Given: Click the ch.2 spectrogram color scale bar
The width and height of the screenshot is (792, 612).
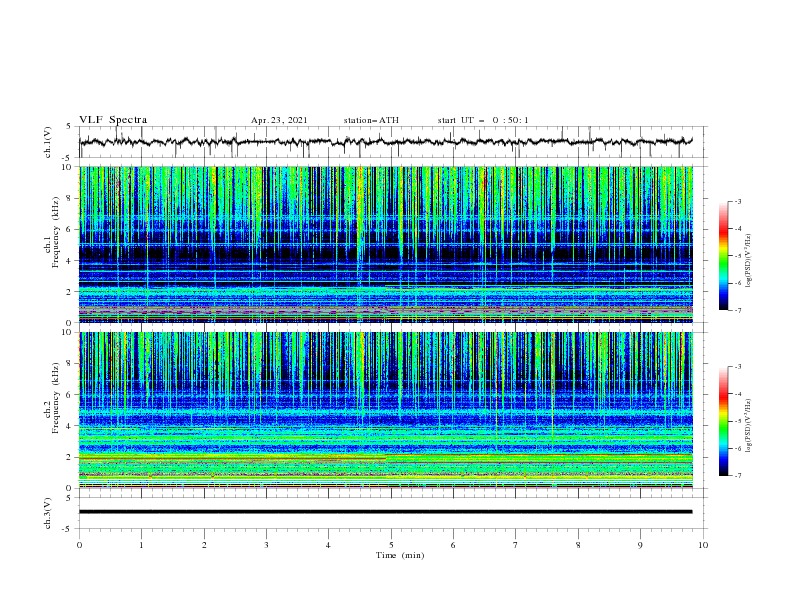Looking at the screenshot, I should pos(724,421).
